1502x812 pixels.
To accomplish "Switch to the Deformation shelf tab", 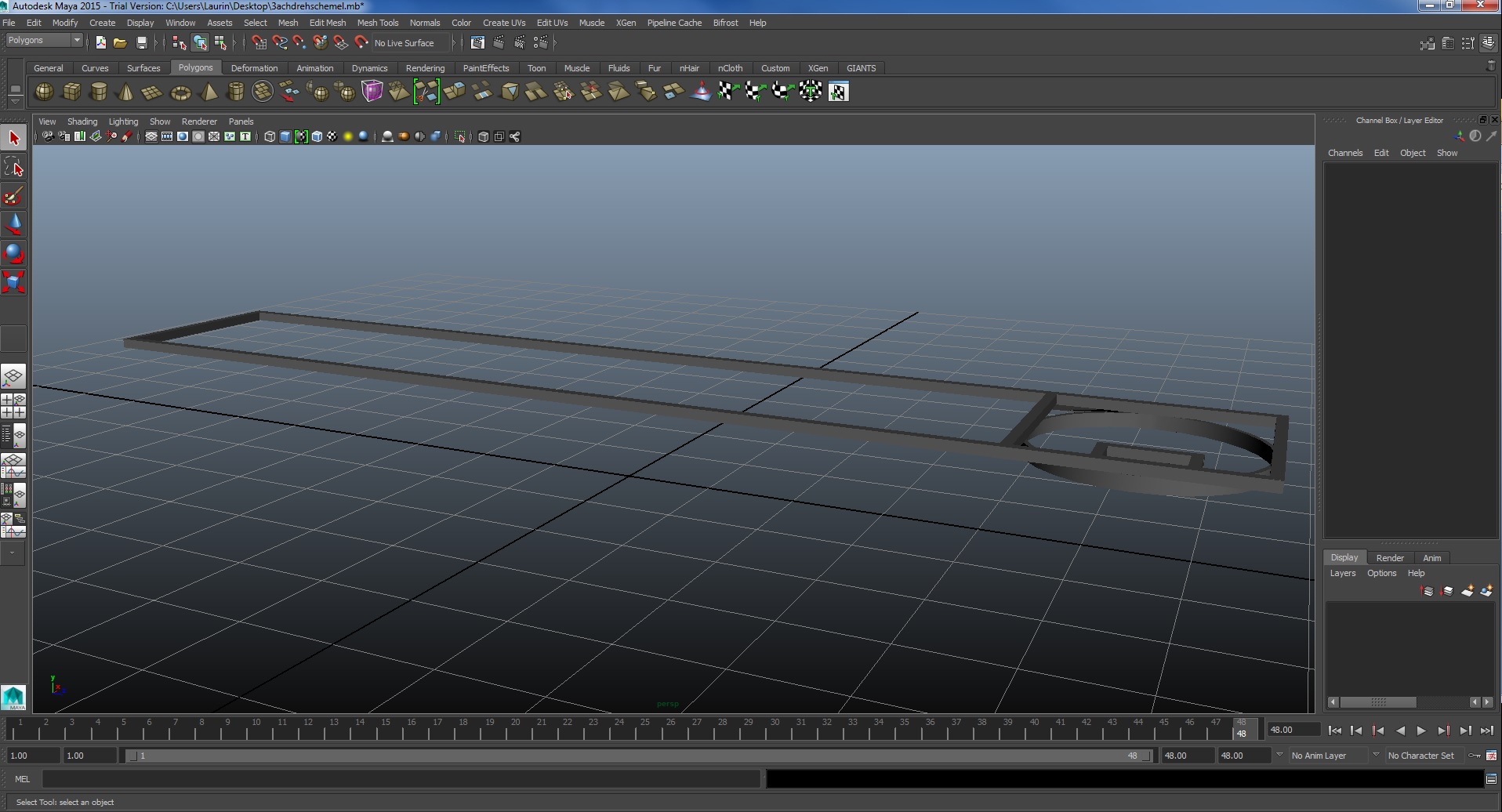I will (254, 68).
